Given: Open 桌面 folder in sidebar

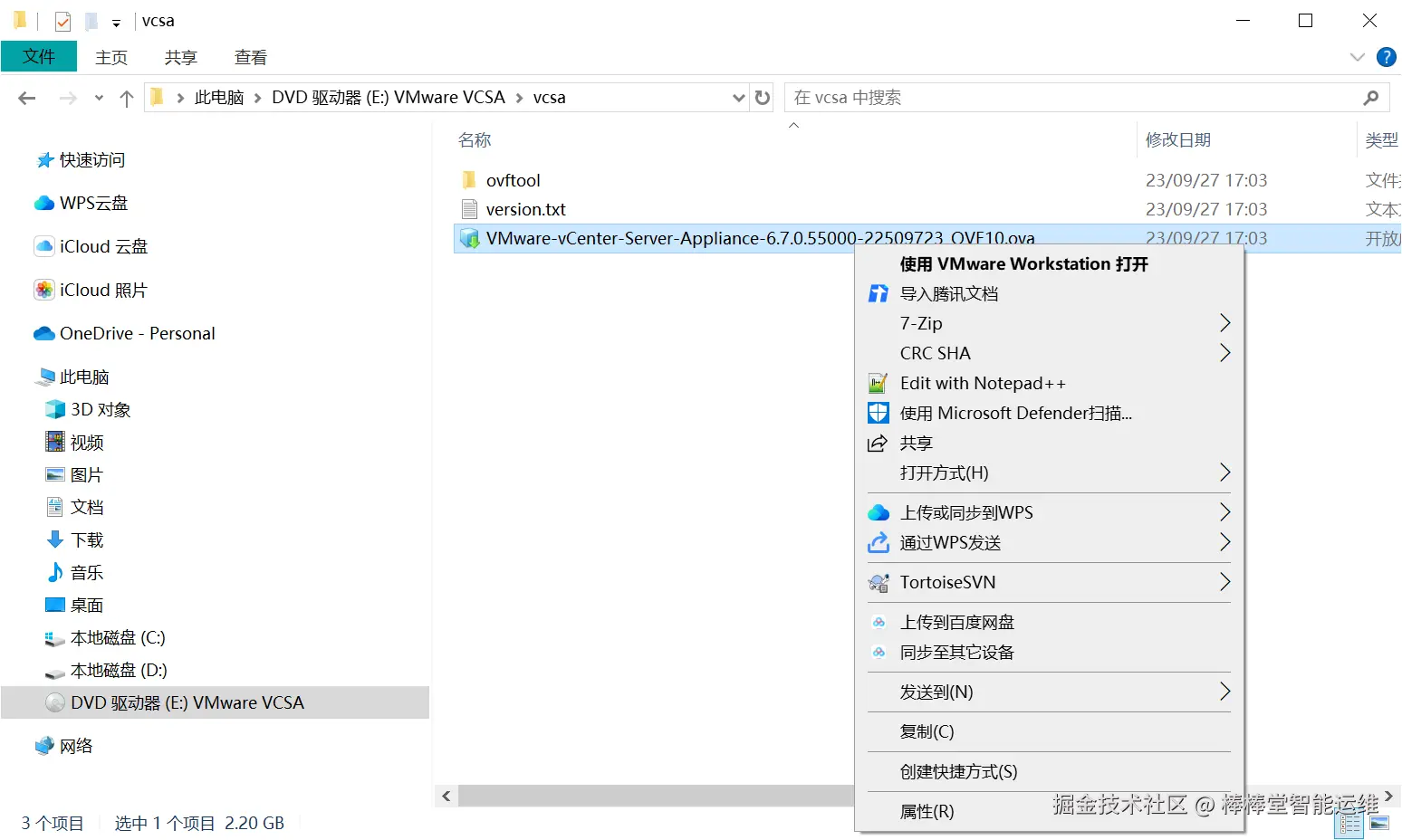Looking at the screenshot, I should (75, 606).
